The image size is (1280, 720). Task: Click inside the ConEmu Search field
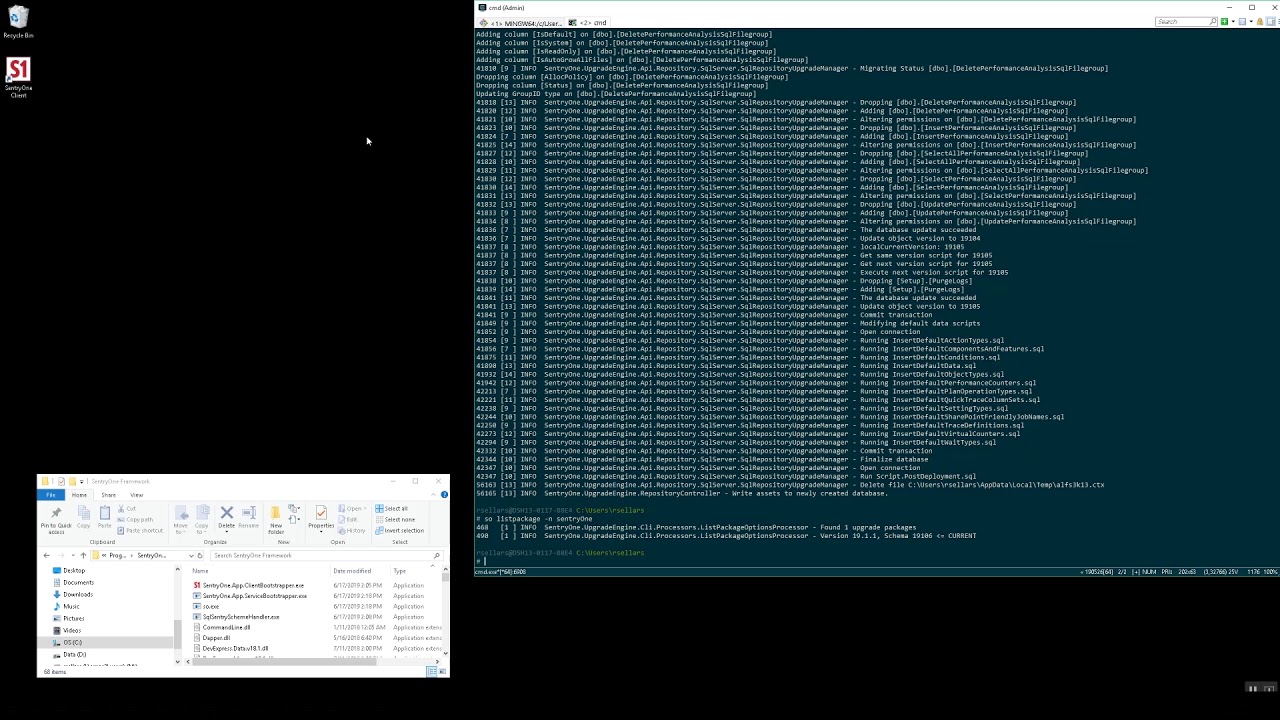tap(1186, 21)
